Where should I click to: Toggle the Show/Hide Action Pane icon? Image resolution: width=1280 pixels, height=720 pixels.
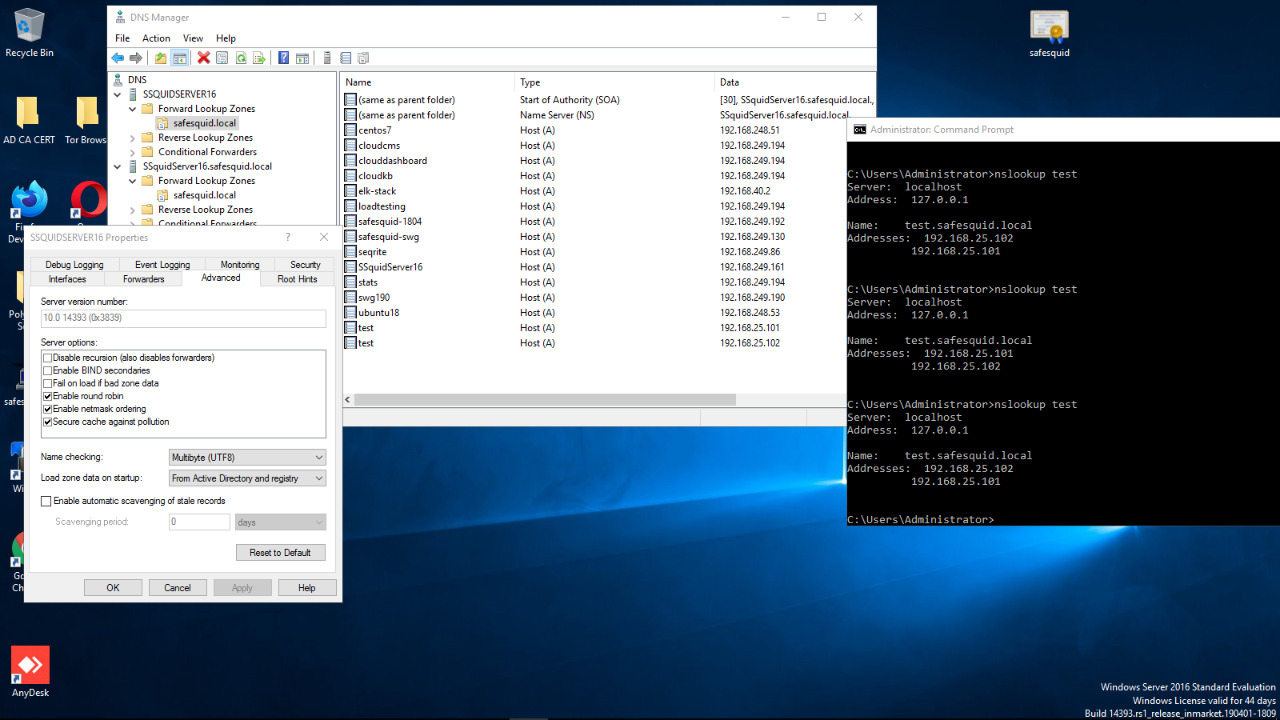(302, 58)
